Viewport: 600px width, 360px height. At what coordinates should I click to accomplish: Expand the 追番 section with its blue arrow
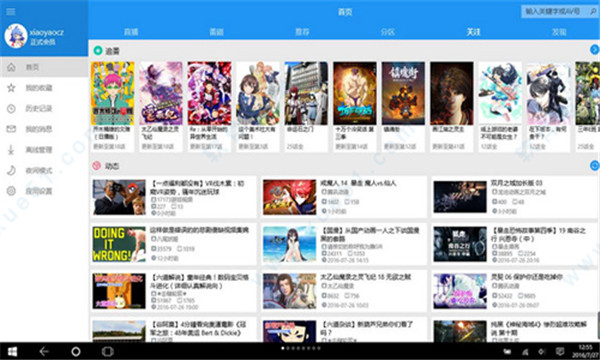pyautogui.click(x=595, y=49)
